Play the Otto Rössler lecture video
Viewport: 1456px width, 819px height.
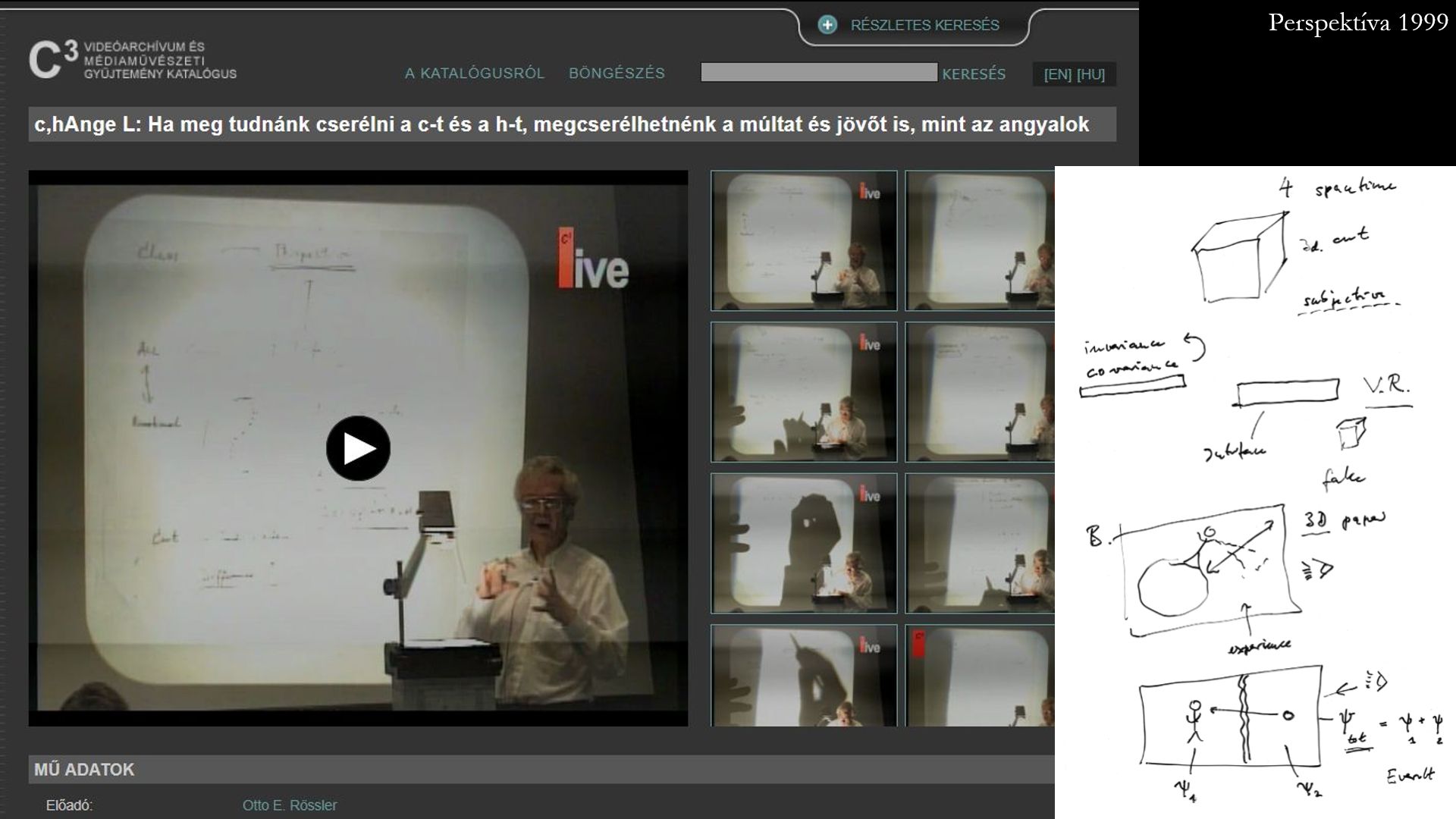pyautogui.click(x=358, y=448)
